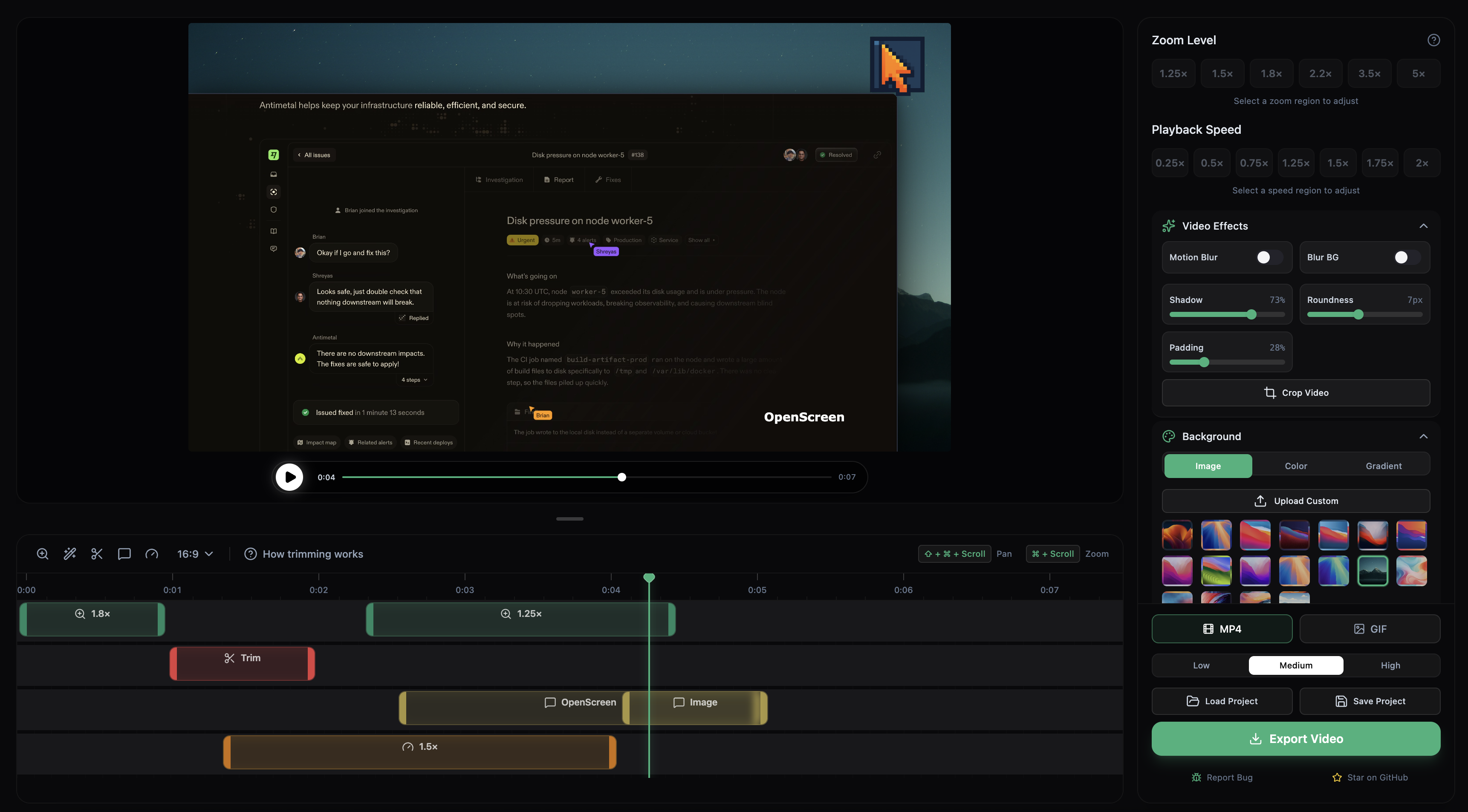Viewport: 1468px width, 812px height.
Task: Switch export format to GIF
Action: [1370, 629]
